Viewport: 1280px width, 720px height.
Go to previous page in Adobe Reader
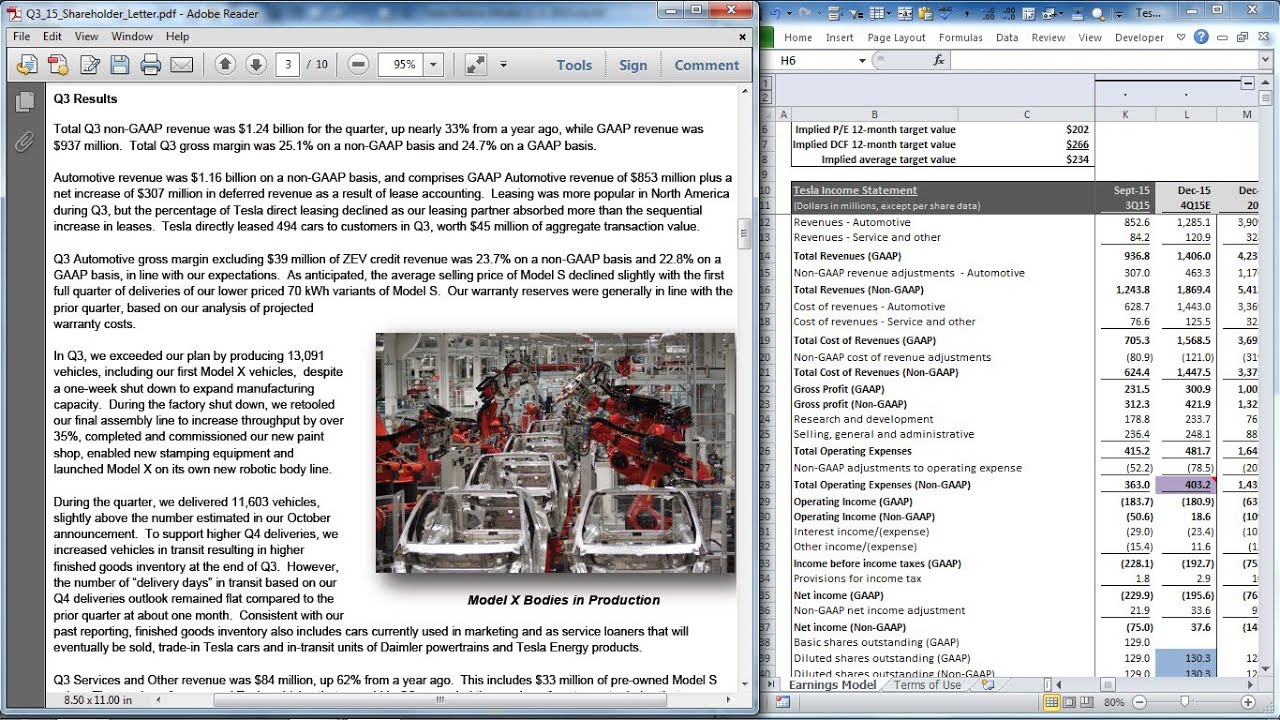tap(225, 65)
